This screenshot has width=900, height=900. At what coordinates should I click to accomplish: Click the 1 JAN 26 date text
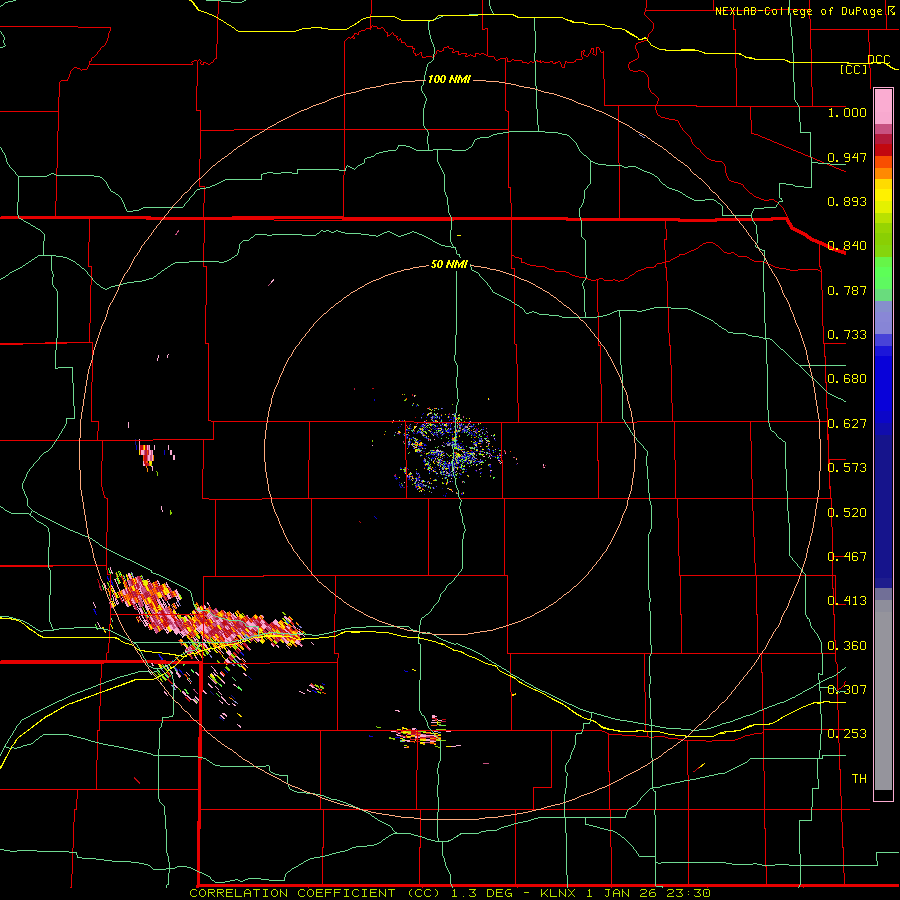pos(620,893)
